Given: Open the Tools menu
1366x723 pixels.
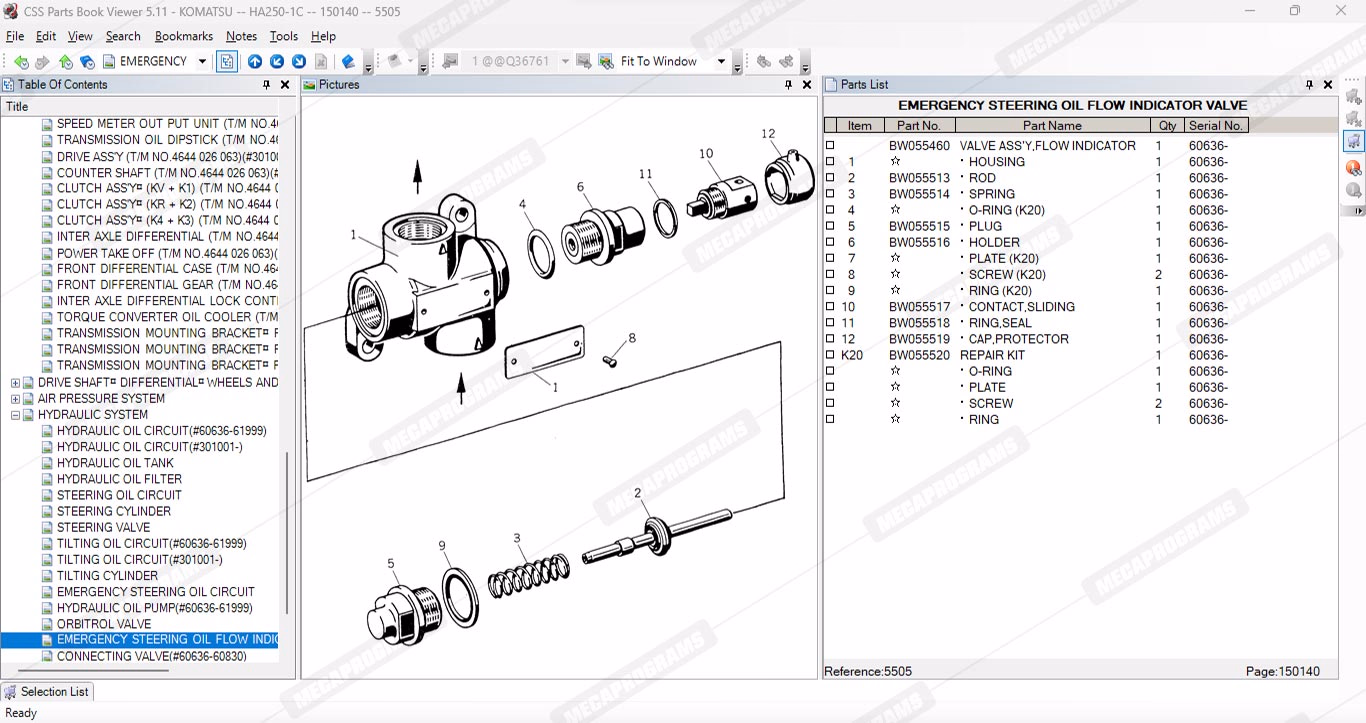Looking at the screenshot, I should [284, 36].
